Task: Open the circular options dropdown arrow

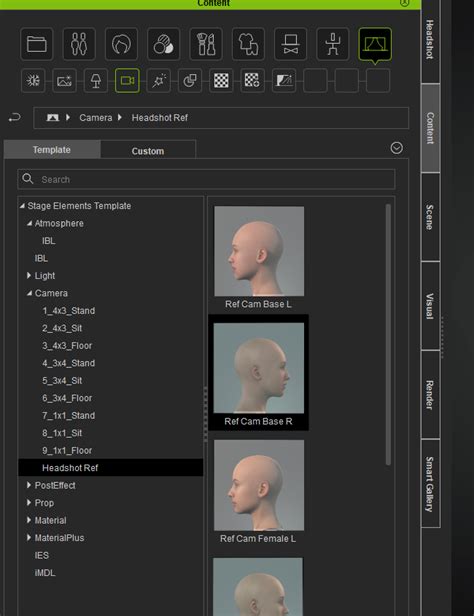Action: [x=397, y=148]
